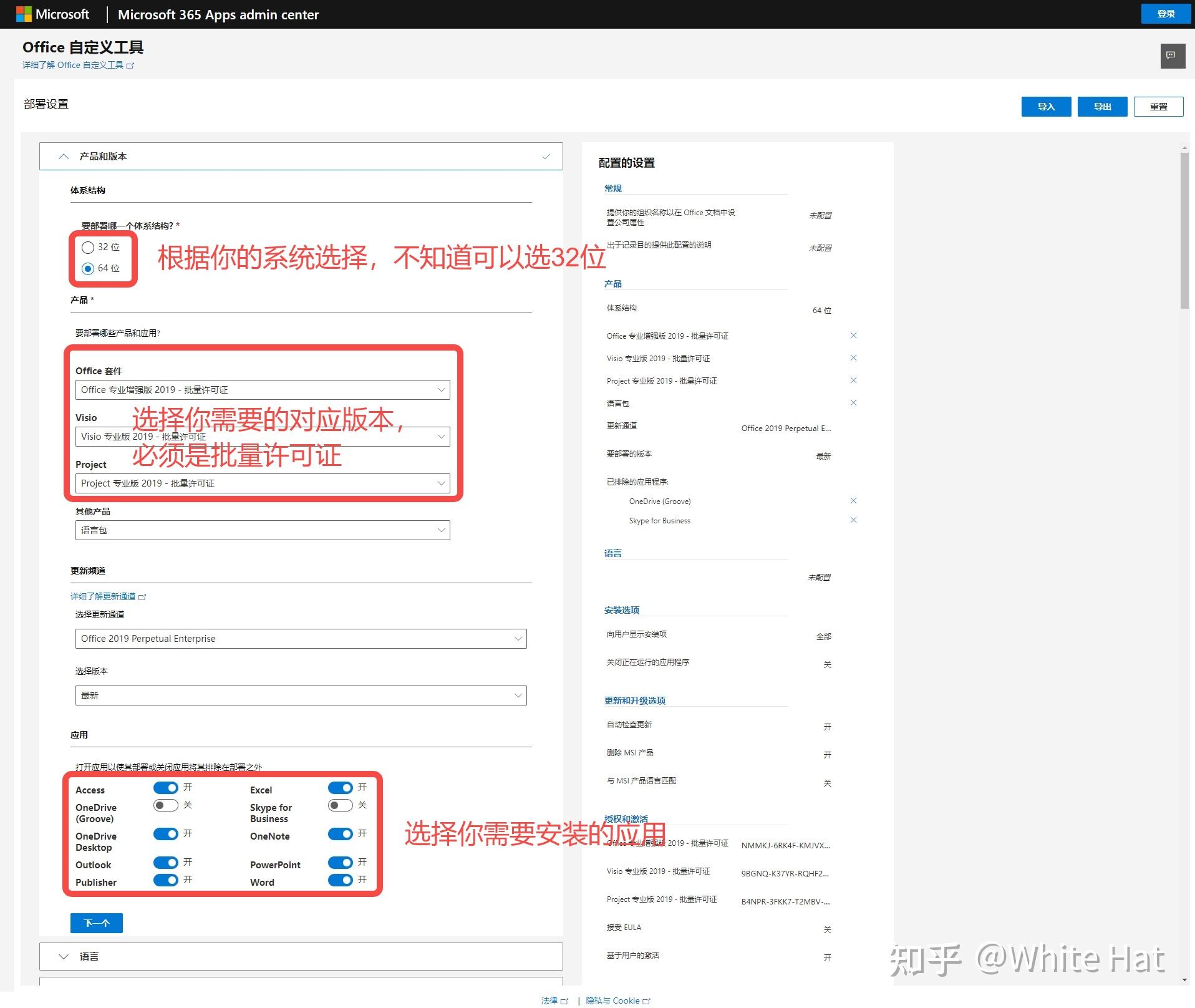Click the checkmark icon on 产品和版本 header

point(546,157)
